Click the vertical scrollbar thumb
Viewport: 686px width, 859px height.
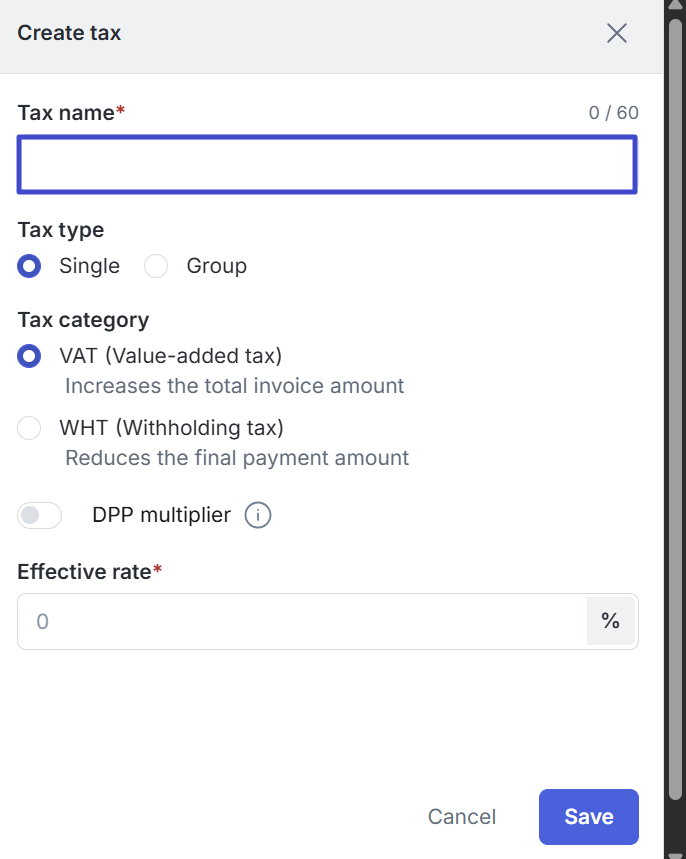(675, 409)
